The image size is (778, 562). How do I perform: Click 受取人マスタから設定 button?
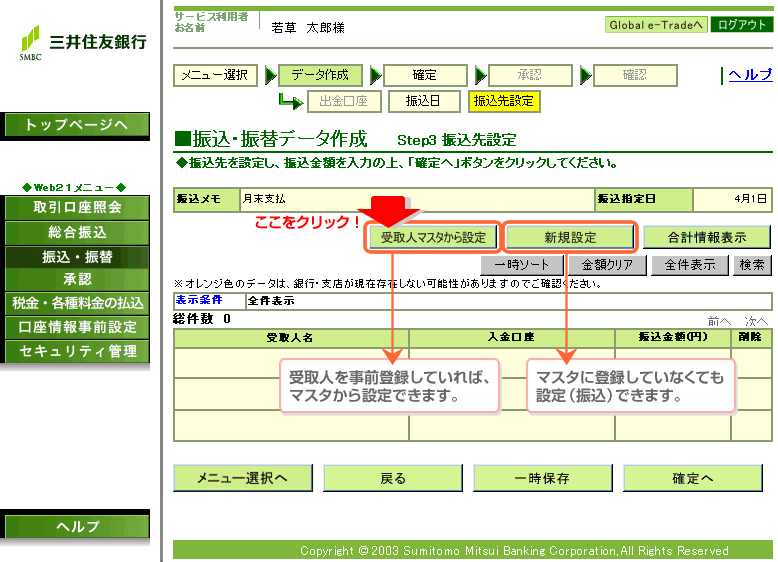[433, 237]
